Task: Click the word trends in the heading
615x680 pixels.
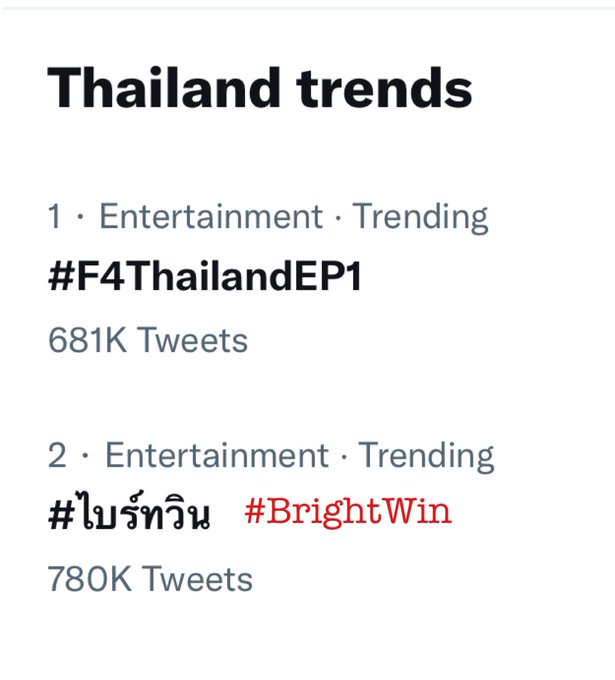Action: pos(384,88)
